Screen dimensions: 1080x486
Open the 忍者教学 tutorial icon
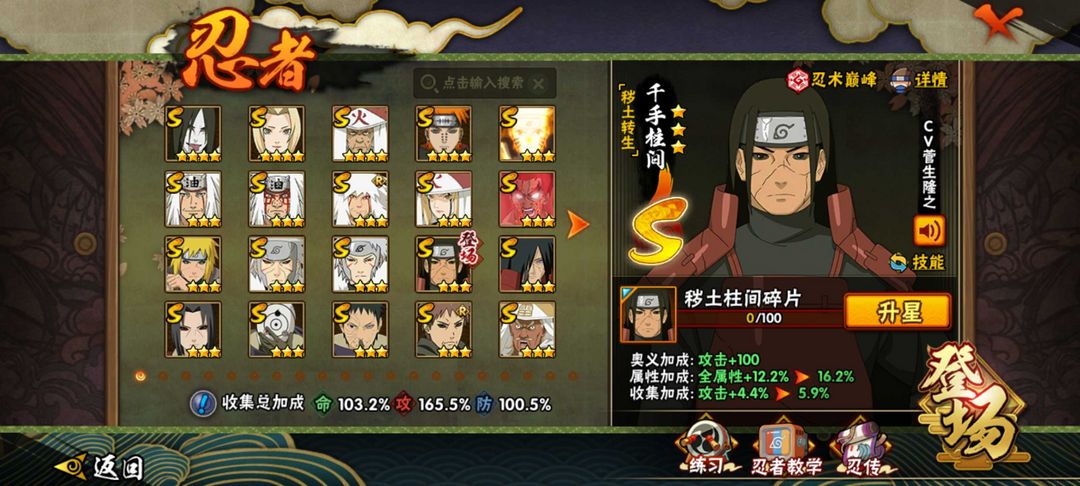[787, 447]
